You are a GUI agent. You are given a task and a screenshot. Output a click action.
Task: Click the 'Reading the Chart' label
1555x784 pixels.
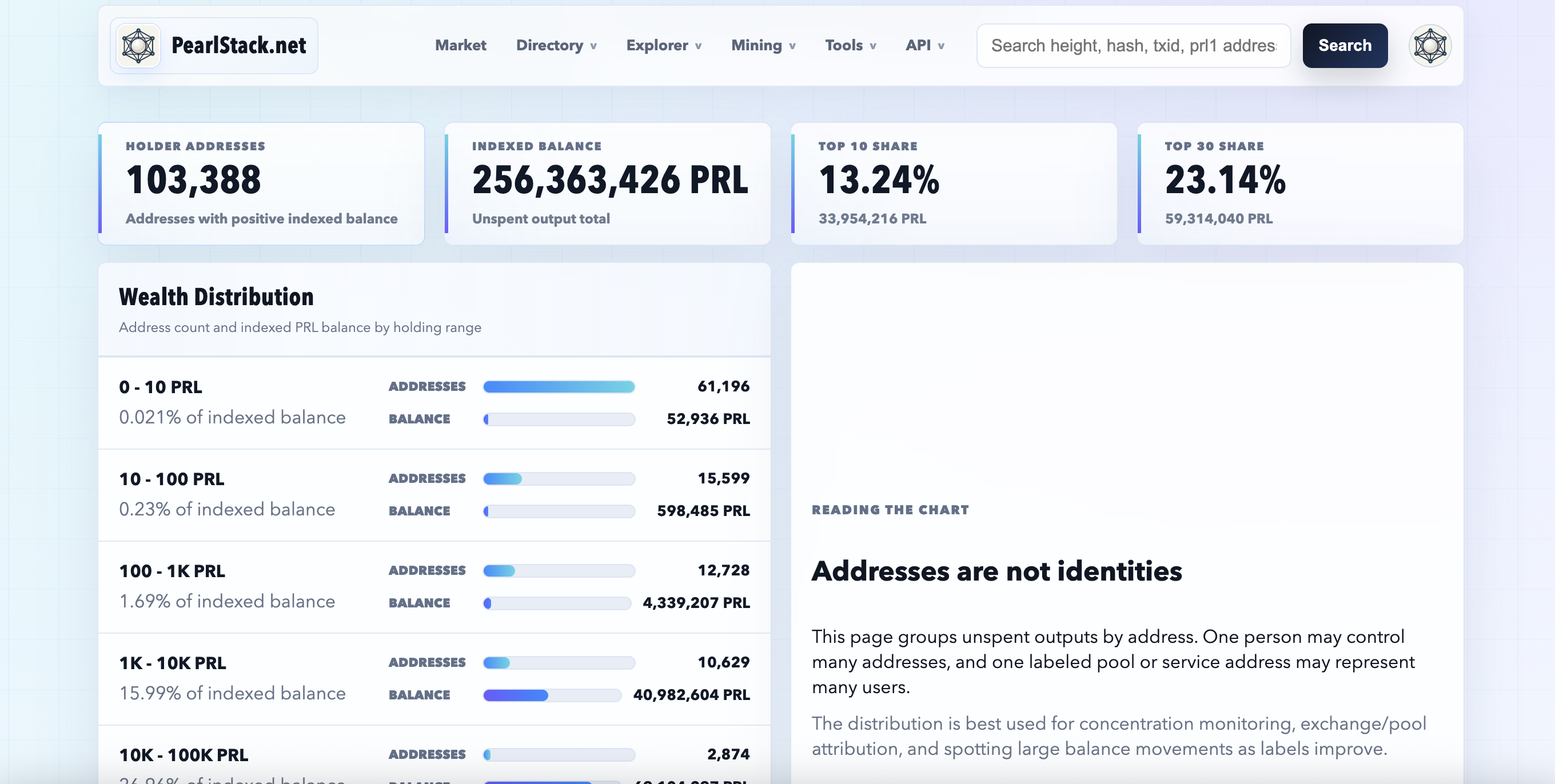pos(890,510)
